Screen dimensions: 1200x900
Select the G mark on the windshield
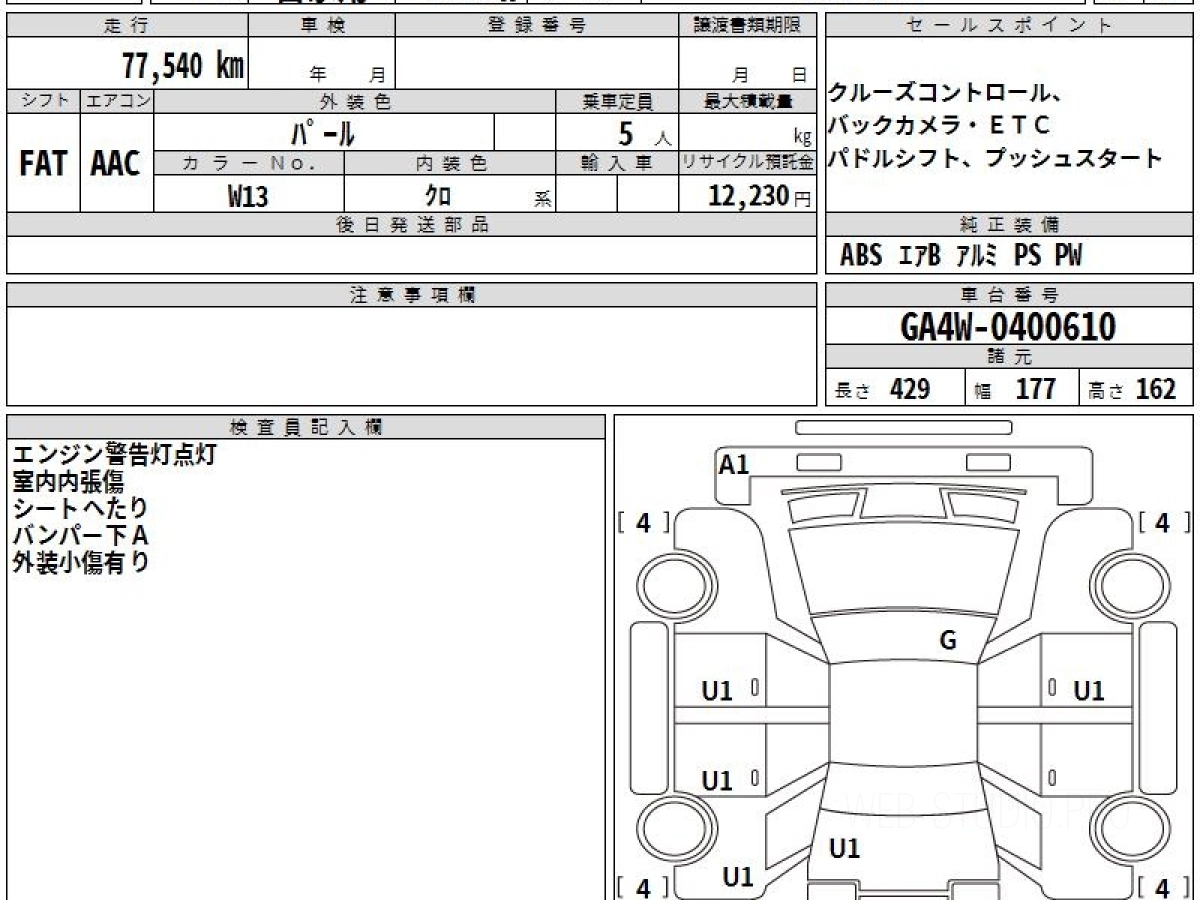click(948, 641)
